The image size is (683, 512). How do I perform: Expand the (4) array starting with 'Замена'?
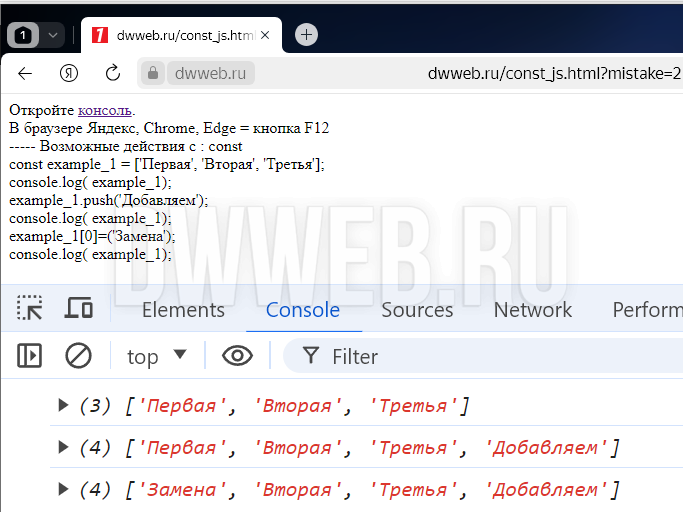(63, 489)
